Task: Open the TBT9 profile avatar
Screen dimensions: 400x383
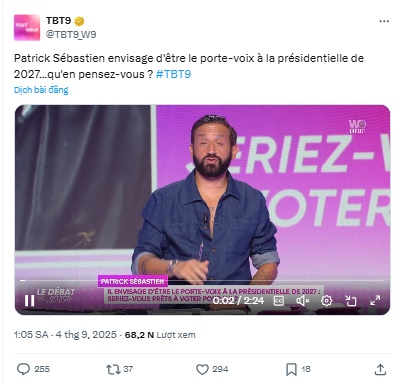Action: pos(27,27)
